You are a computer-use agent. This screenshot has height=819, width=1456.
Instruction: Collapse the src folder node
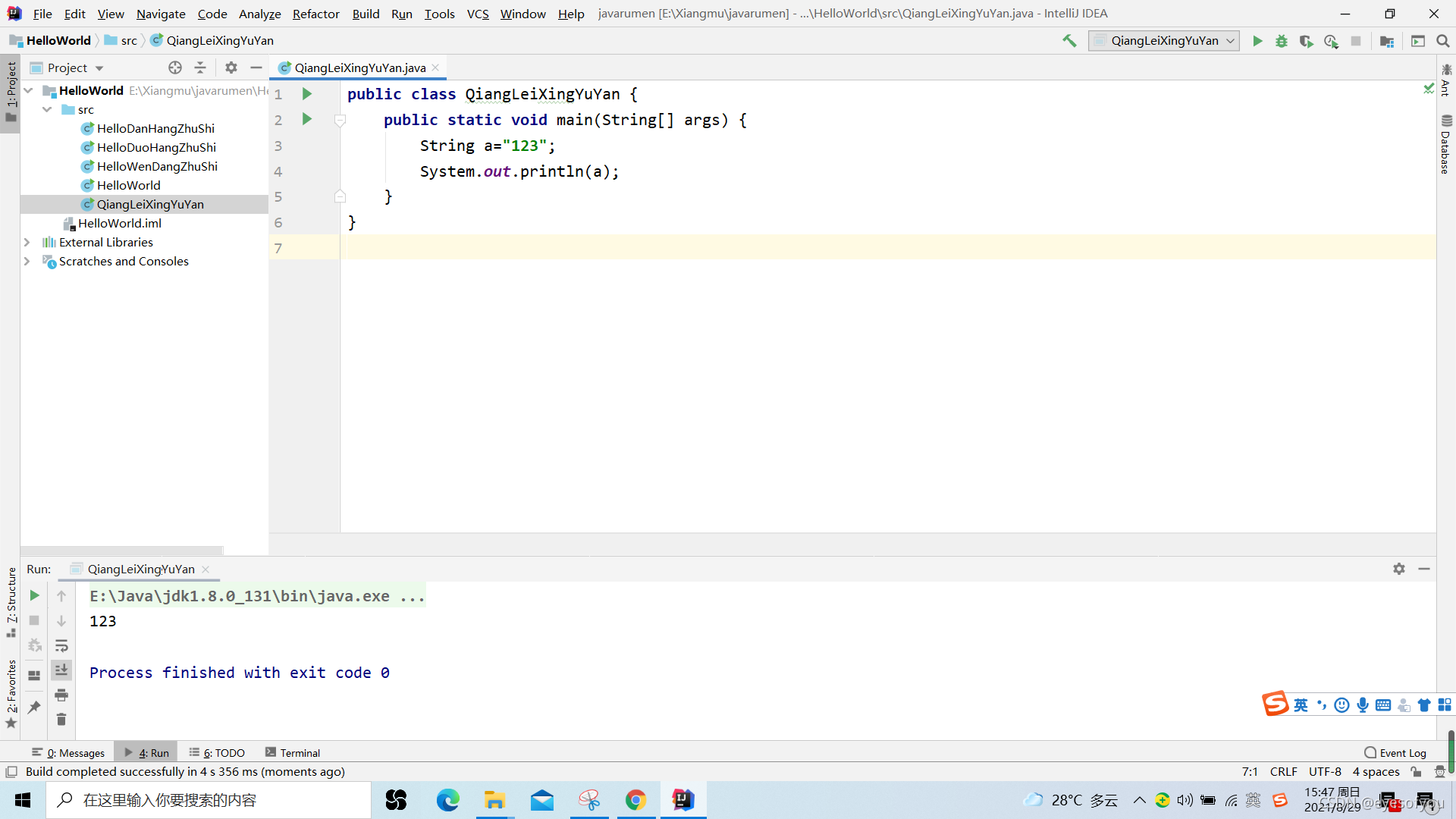pyautogui.click(x=47, y=110)
